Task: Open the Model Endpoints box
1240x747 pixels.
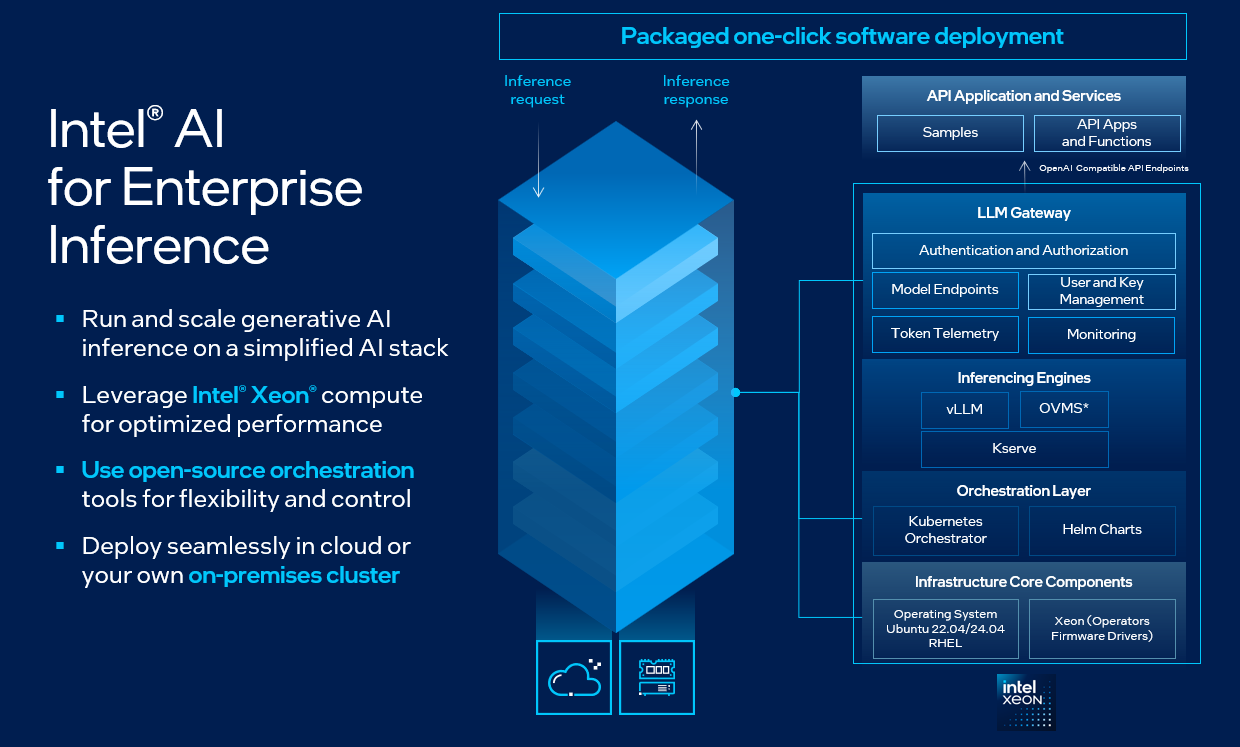Action: tap(945, 290)
